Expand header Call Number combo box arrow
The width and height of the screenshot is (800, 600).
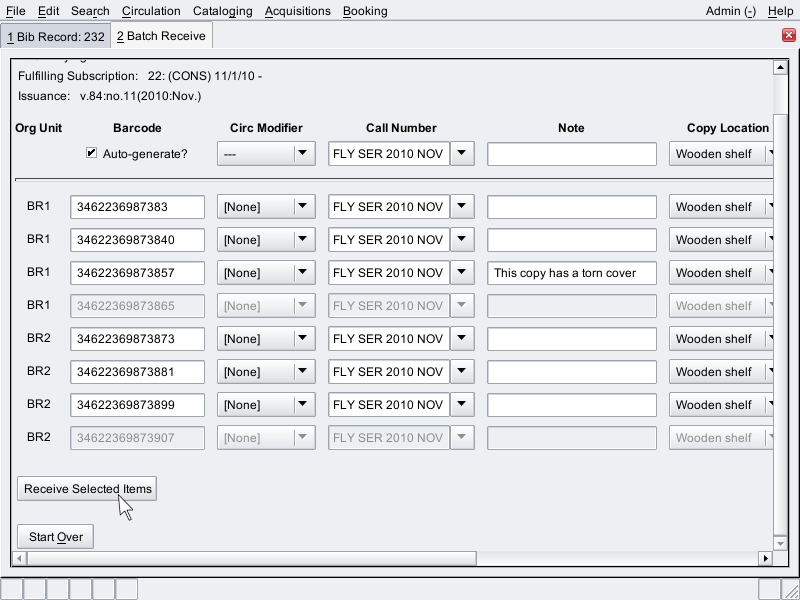(x=462, y=154)
